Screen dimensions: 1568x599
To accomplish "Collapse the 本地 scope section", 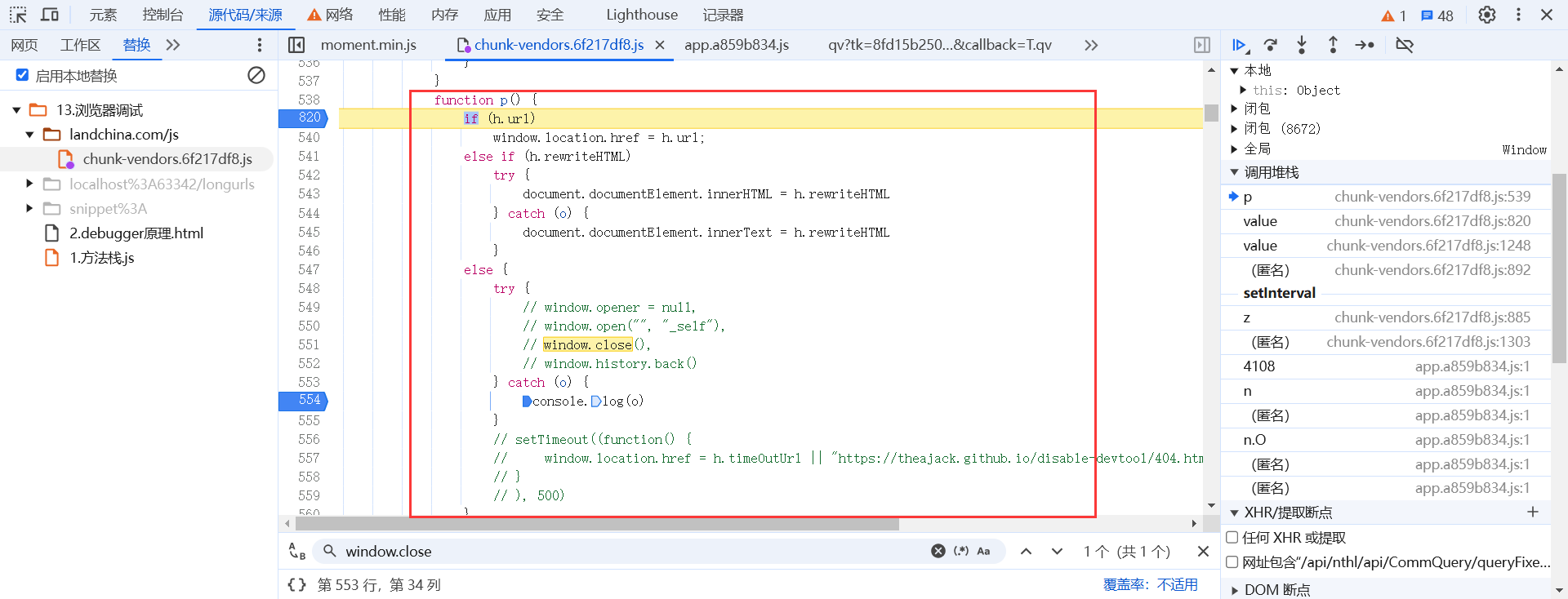I will coord(1234,71).
